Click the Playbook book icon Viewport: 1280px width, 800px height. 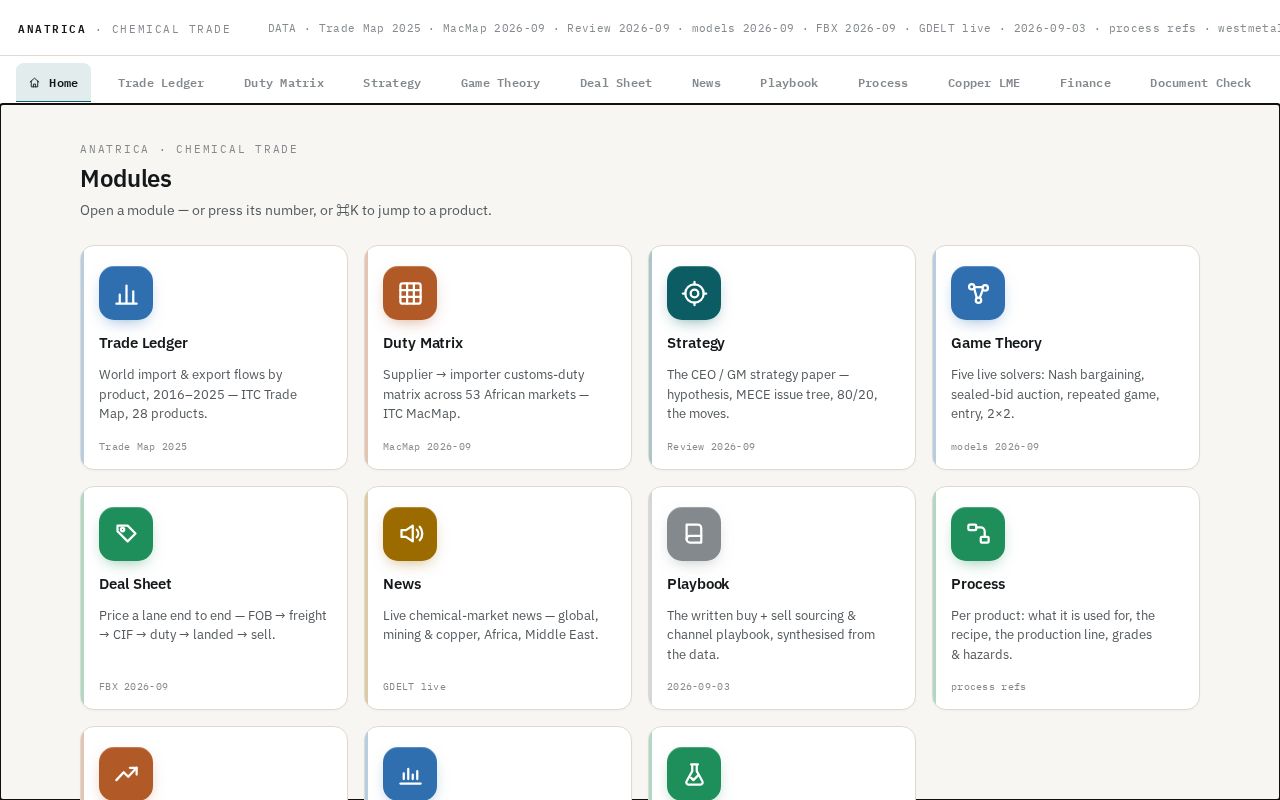[694, 534]
